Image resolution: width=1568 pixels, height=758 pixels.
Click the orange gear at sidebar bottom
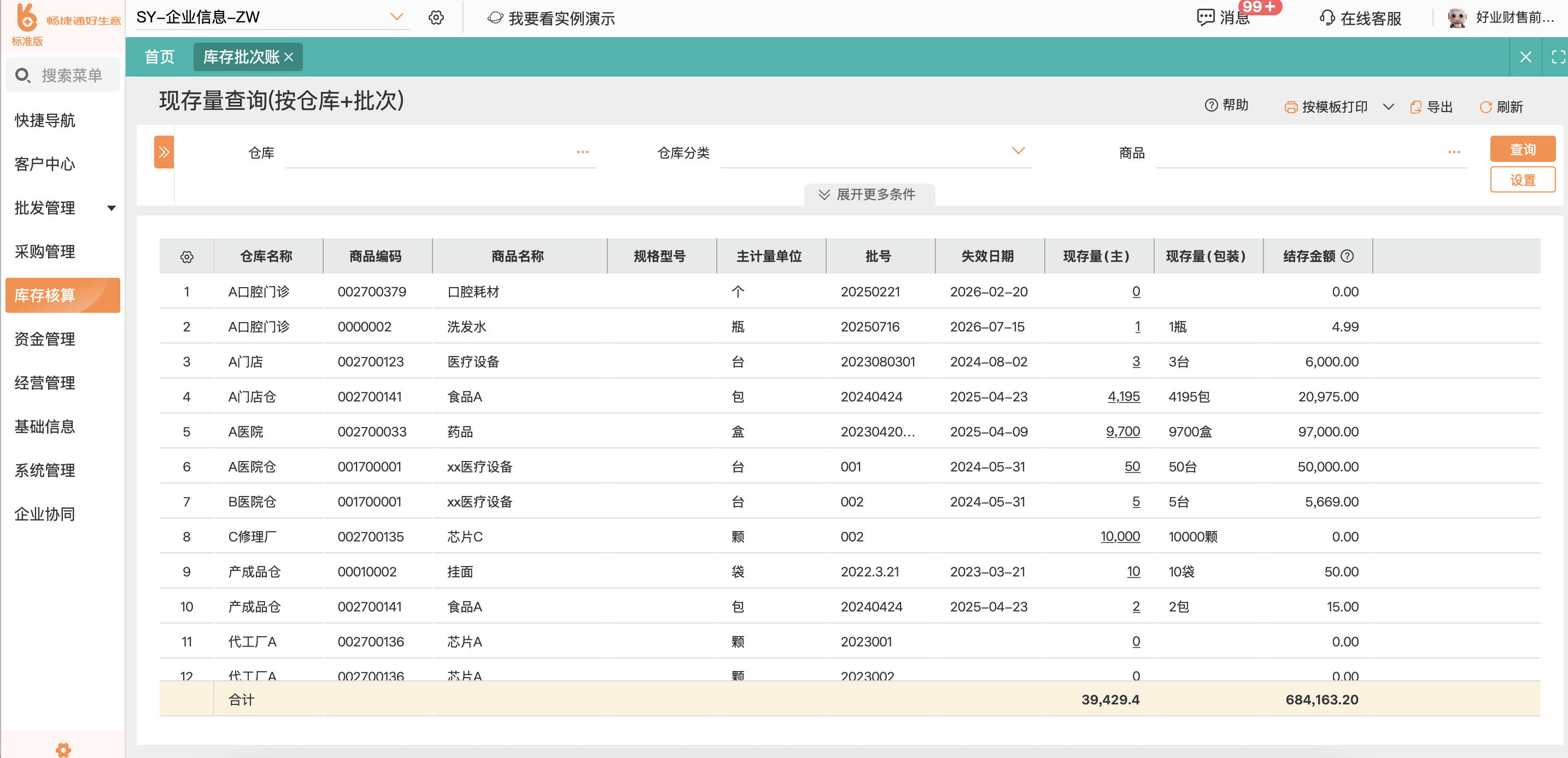63,749
